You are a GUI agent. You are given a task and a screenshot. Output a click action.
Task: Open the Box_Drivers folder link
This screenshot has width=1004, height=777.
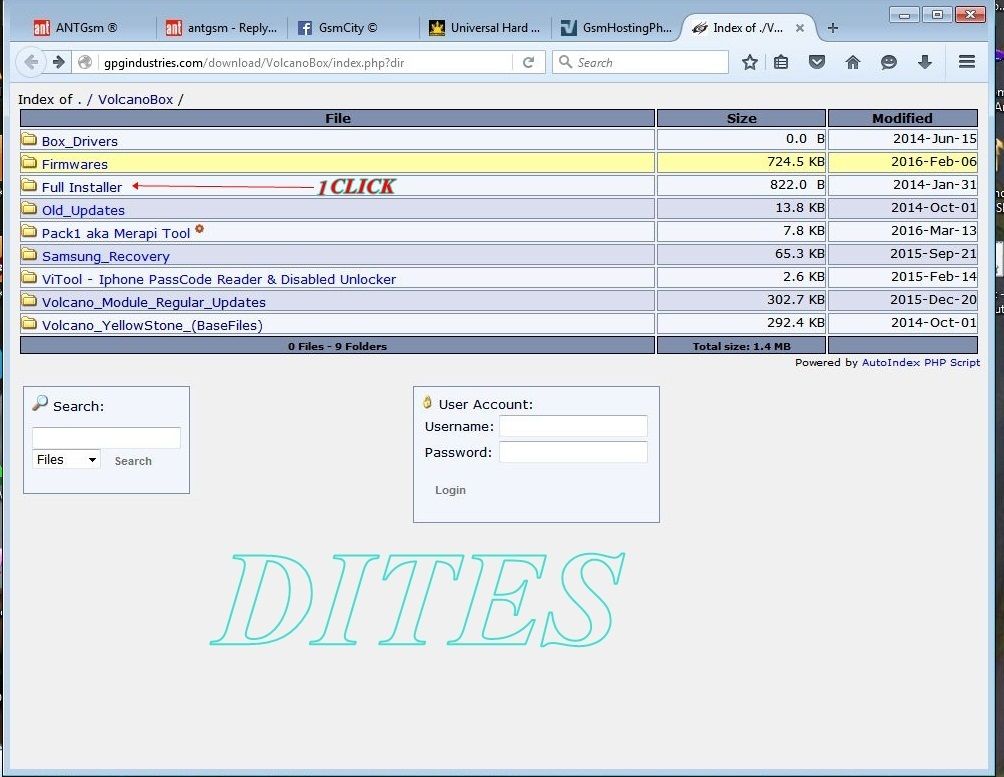(79, 141)
